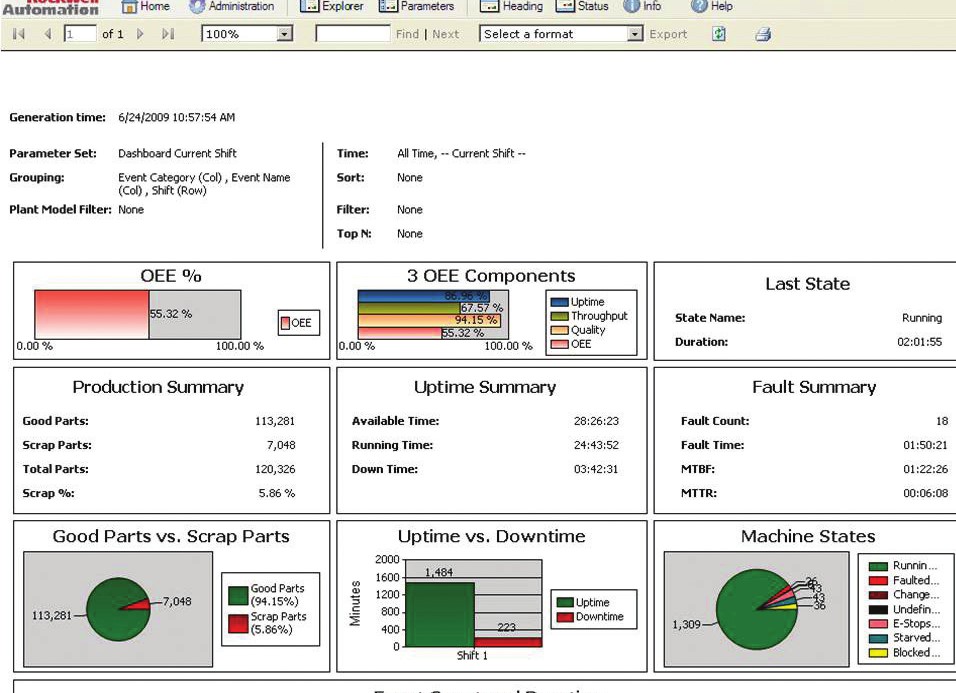Click the Home house icon
Image resolution: width=956 pixels, height=693 pixels.
point(129,7)
